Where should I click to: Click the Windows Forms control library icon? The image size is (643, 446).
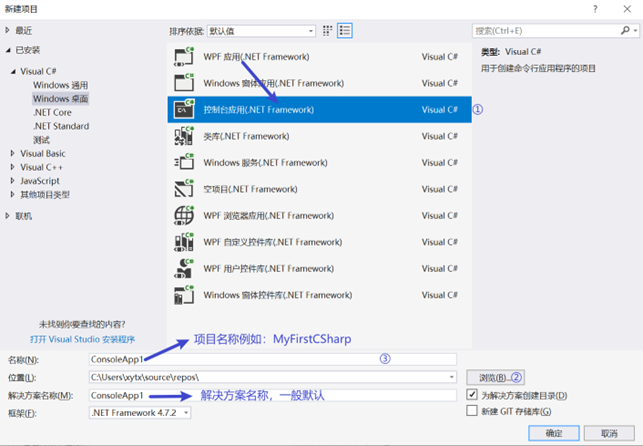coord(184,295)
